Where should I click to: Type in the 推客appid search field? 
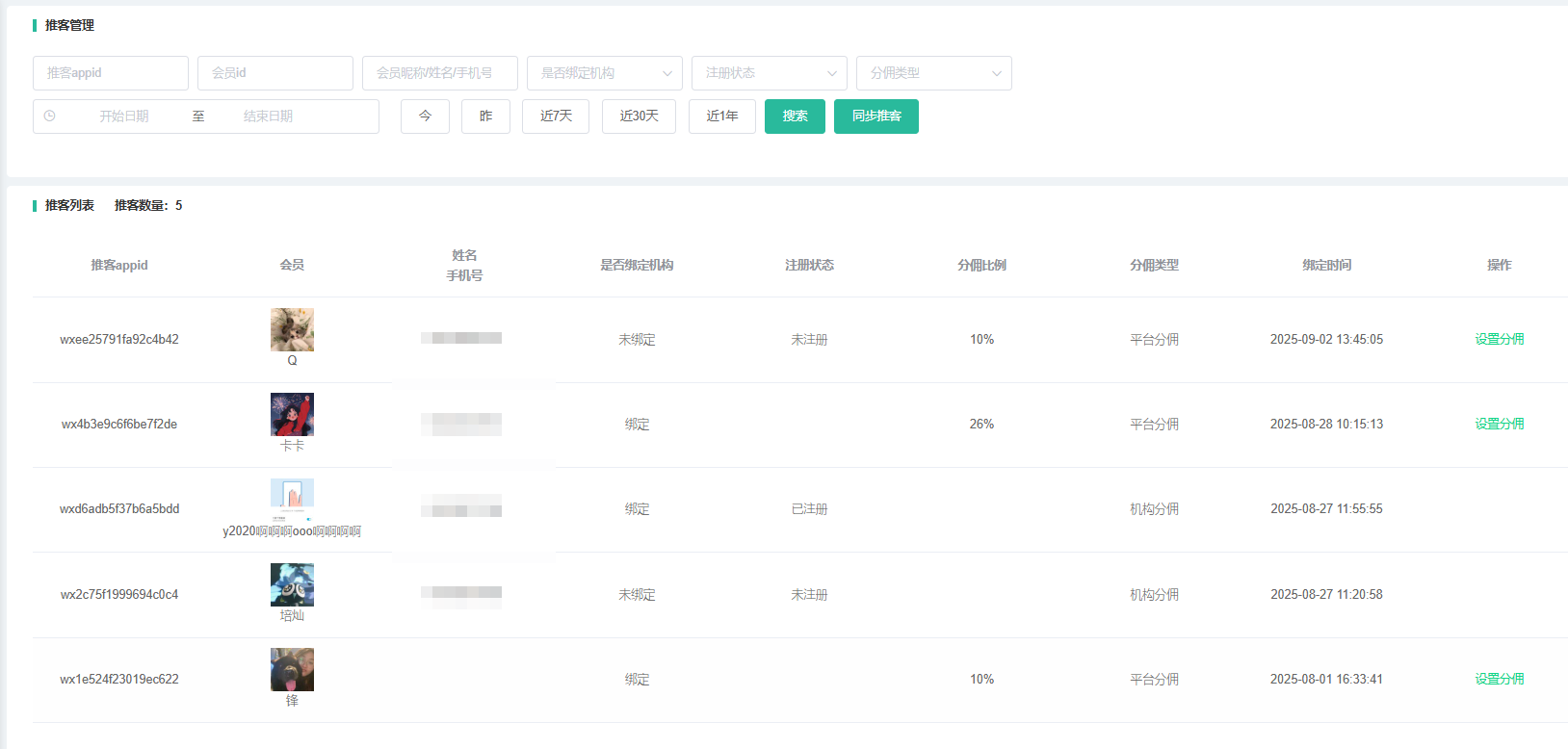coord(111,73)
